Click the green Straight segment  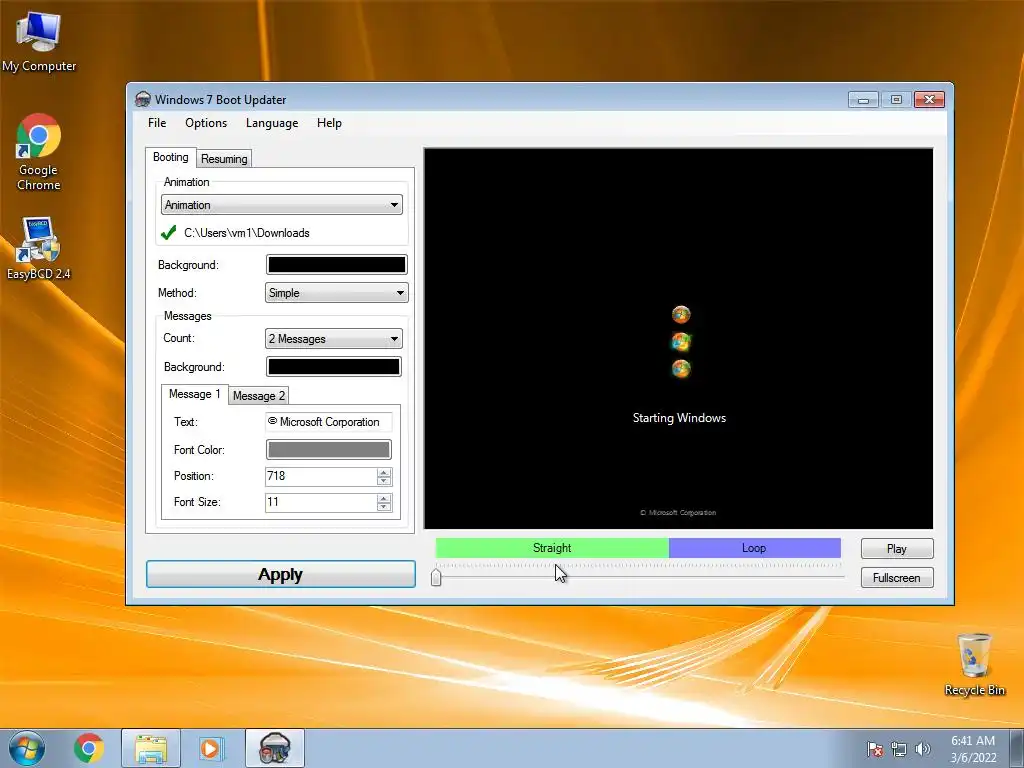552,548
